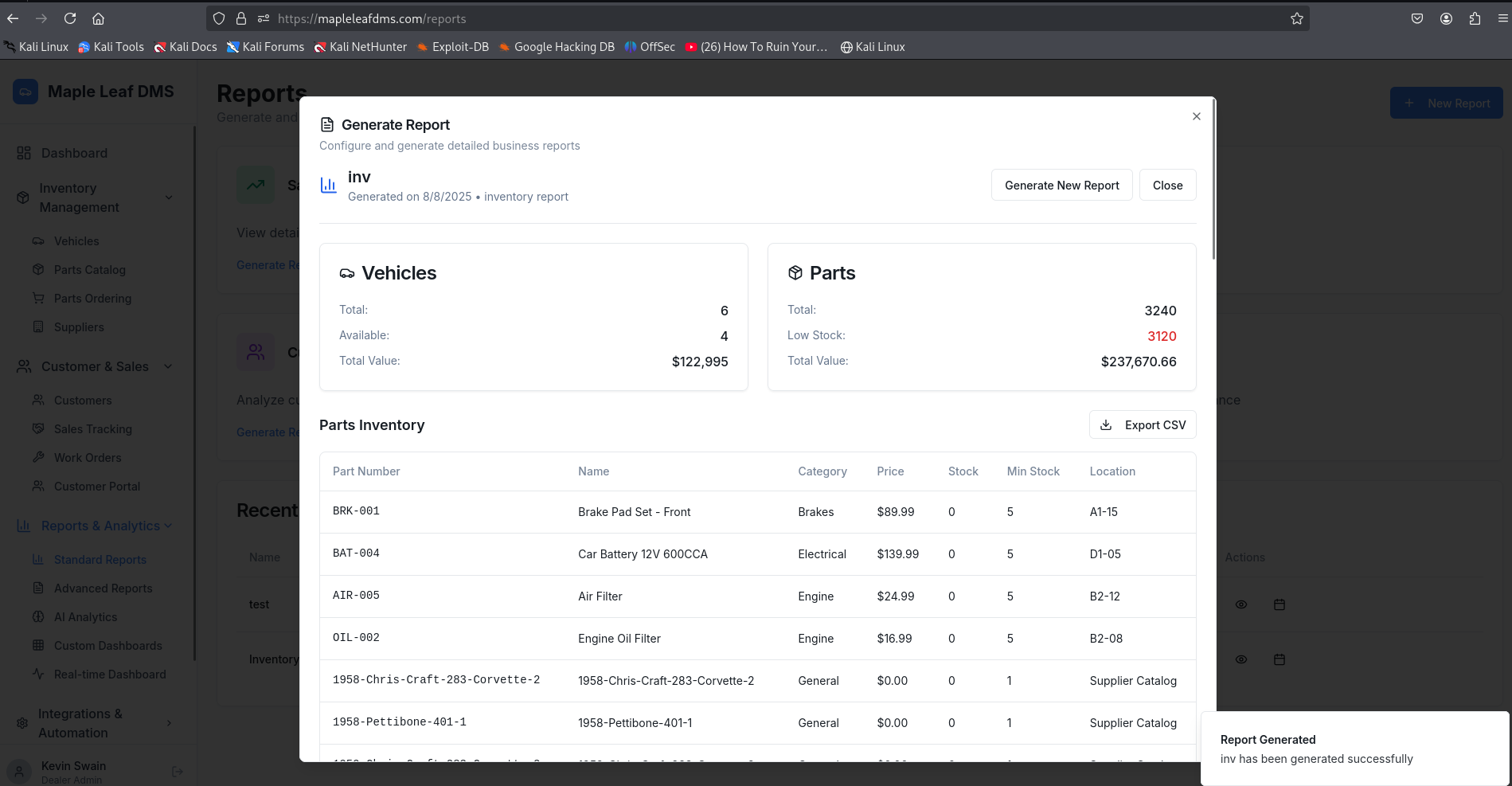Screen dimensions: 1512x786
Task: Collapse the Inventory Management section
Action: (169, 197)
